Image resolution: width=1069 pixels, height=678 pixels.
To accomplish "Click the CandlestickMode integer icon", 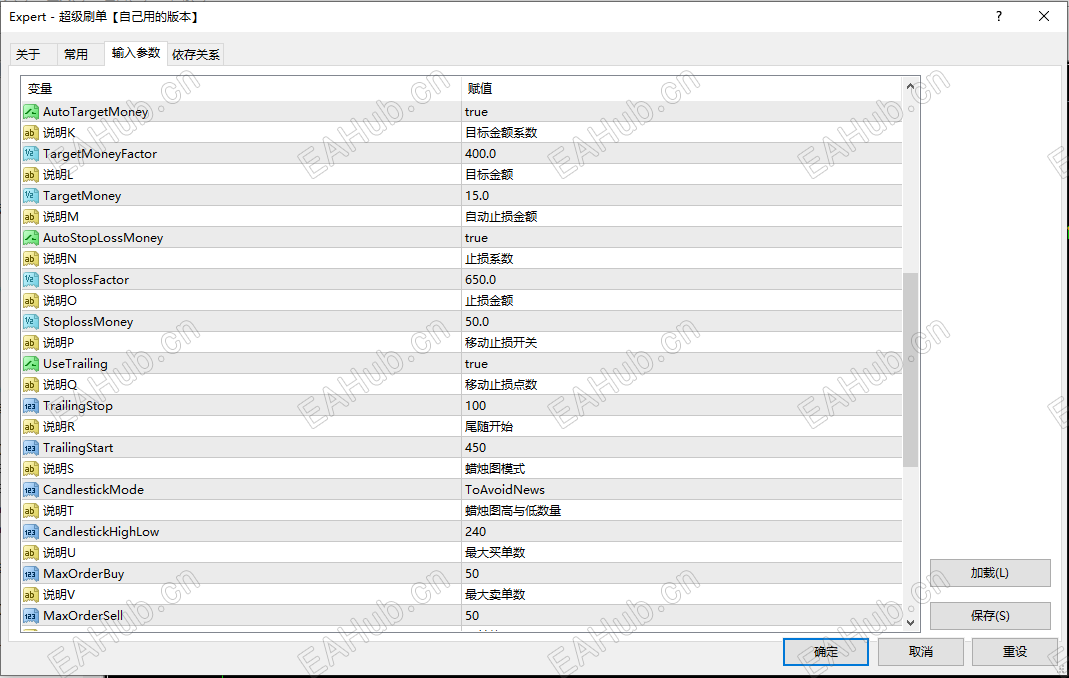I will coord(31,490).
